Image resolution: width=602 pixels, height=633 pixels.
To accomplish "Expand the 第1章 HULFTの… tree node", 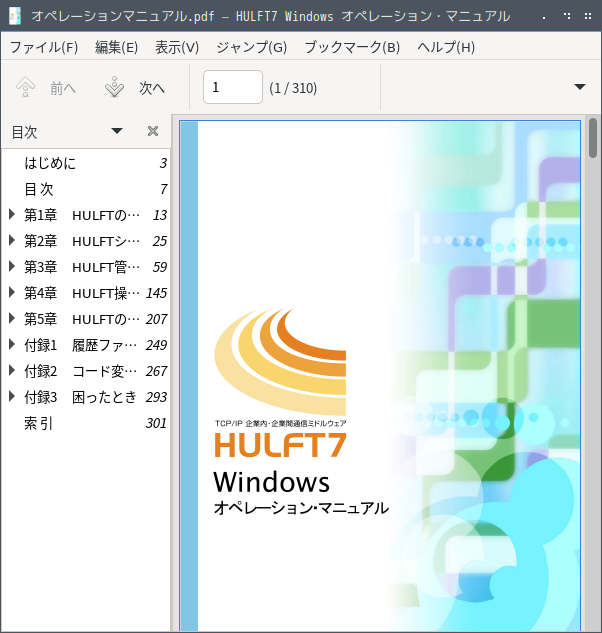I will pos(12,214).
